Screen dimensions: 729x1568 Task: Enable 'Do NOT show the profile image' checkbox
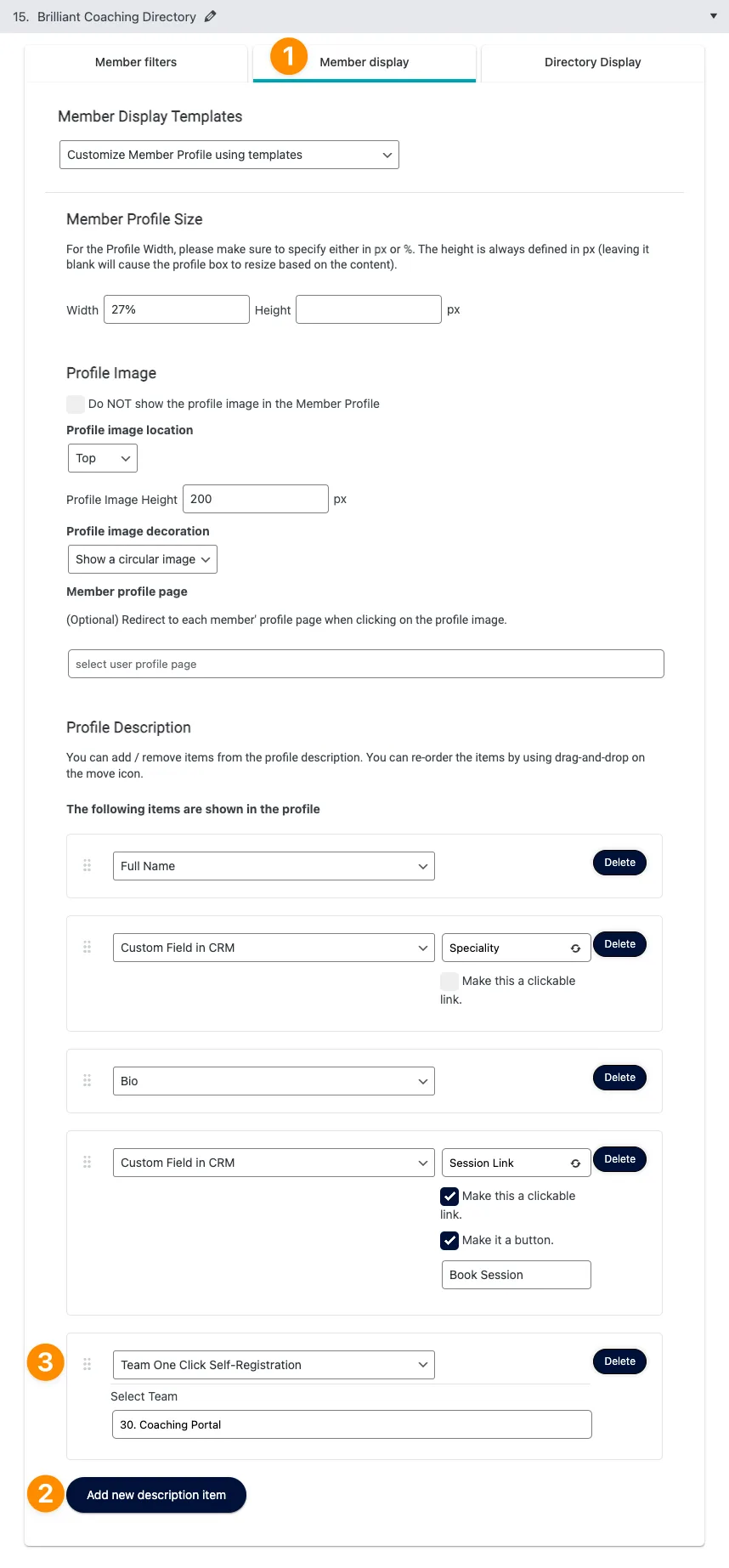(x=76, y=404)
